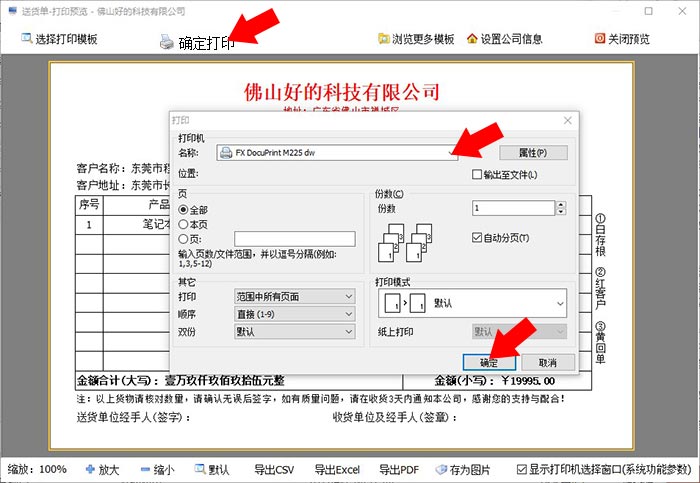The height and width of the screenshot is (483, 700).
Task: Click 缩放: 100% status text
Action: coord(37,470)
